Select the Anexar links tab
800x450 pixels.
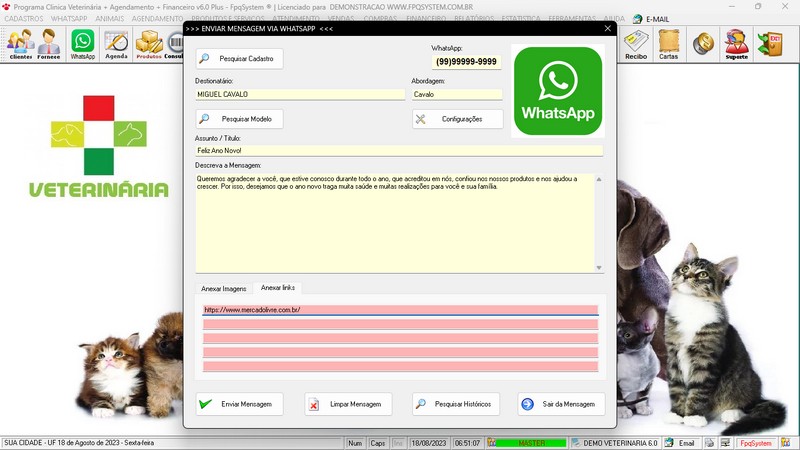click(x=280, y=288)
